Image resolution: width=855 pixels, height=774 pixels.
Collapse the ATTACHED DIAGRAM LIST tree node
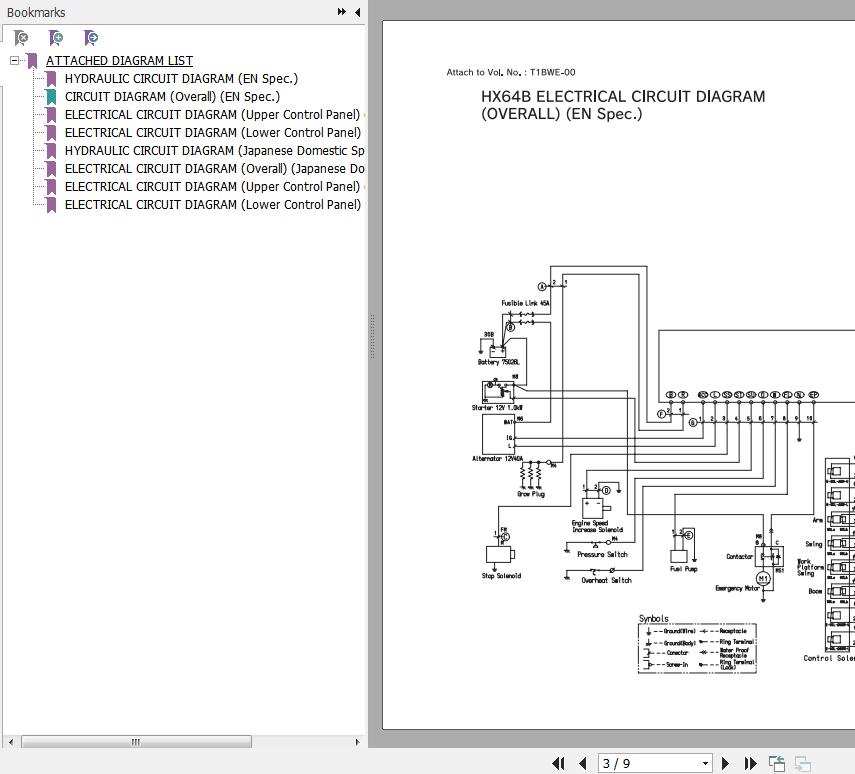[x=15, y=61]
